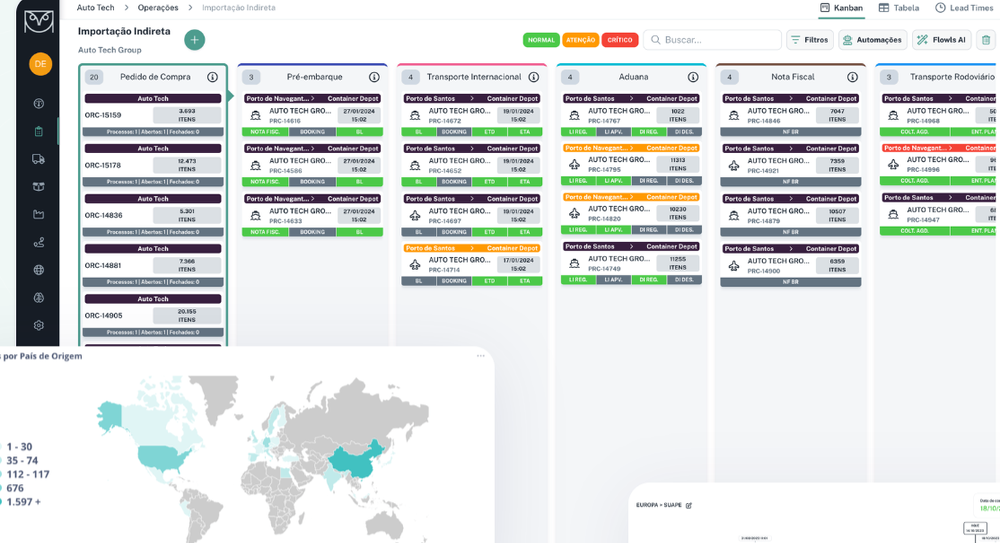Open the truck transport sidebar icon
1000x543 pixels.
(x=38, y=159)
